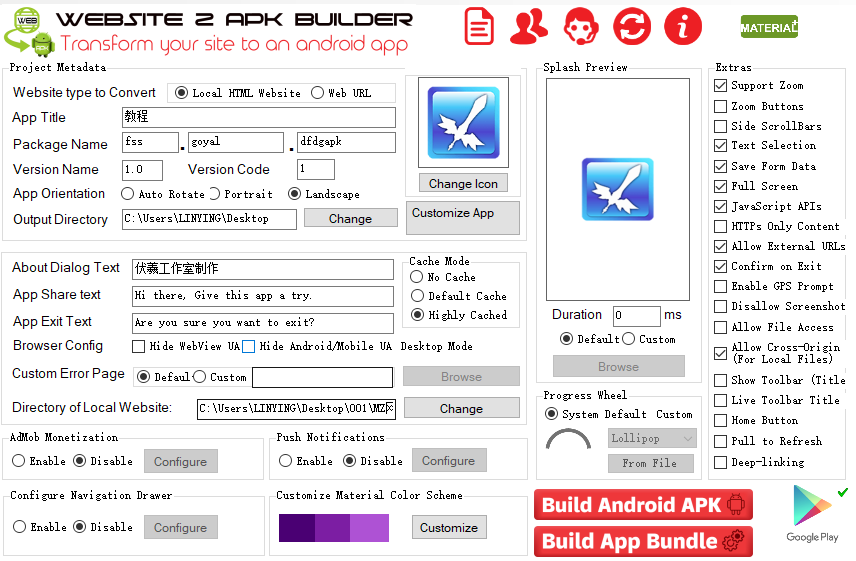Click the progress wheel arc preview

pyautogui.click(x=568, y=439)
